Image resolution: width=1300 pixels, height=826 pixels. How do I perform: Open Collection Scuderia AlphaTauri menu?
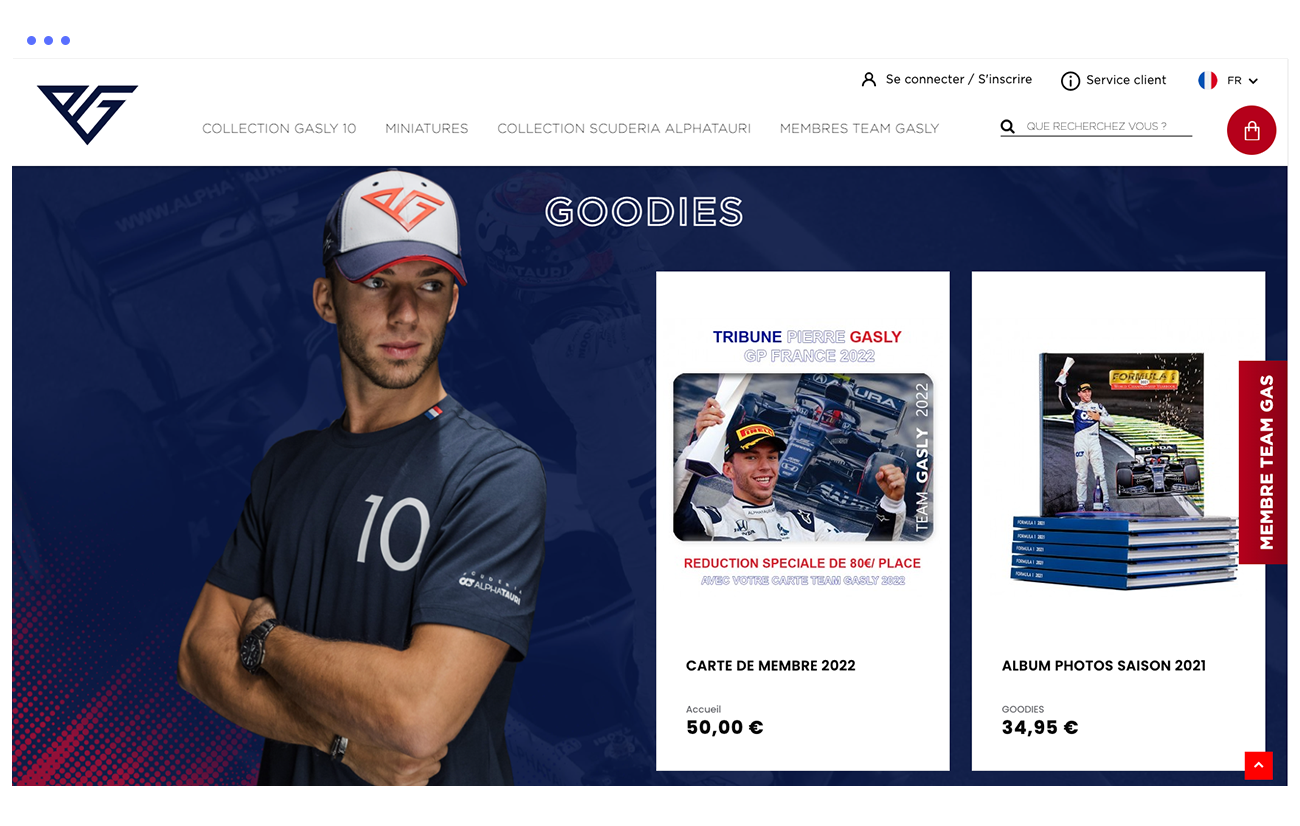624,128
